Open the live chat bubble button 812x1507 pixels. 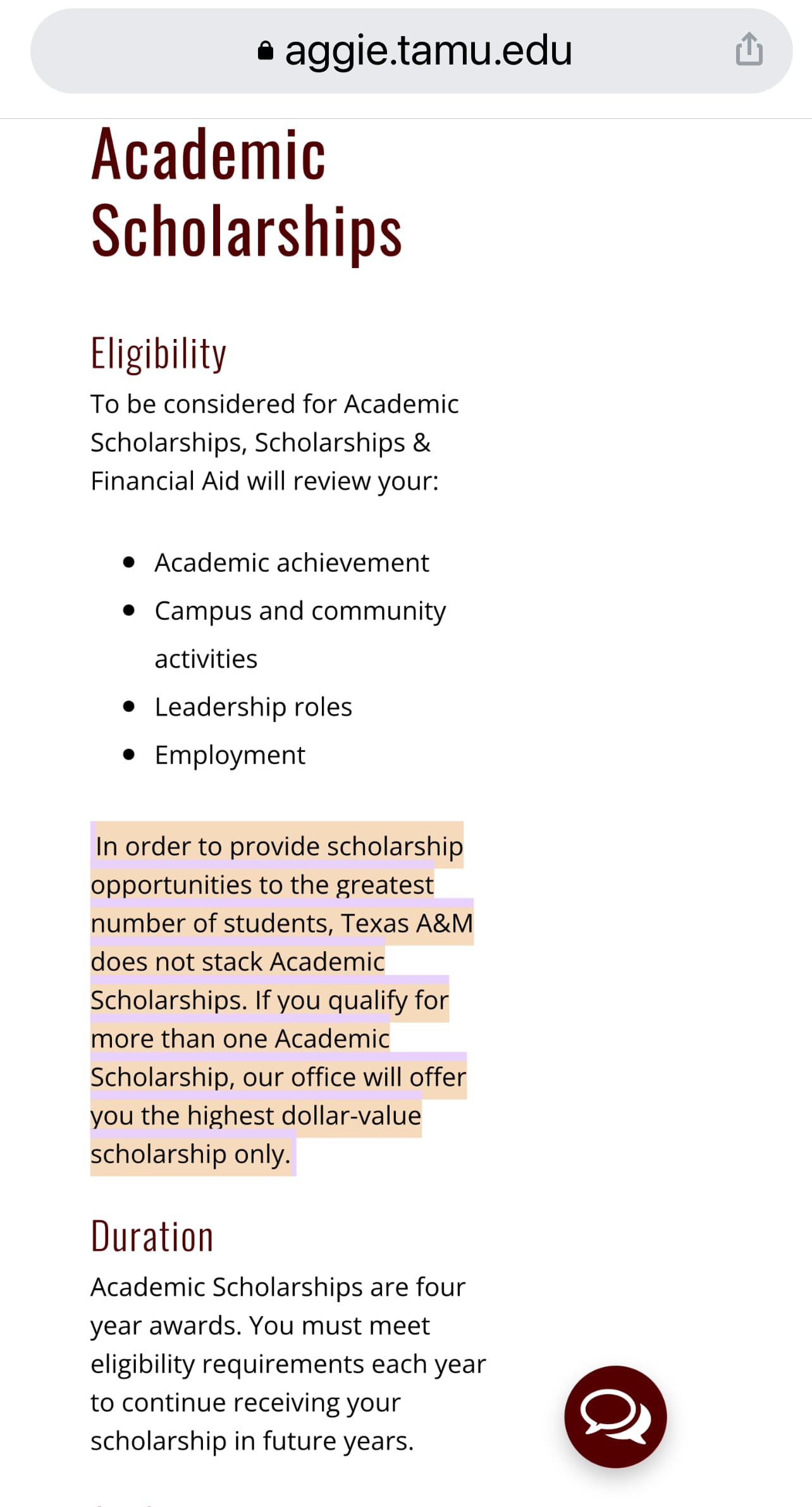(615, 1417)
